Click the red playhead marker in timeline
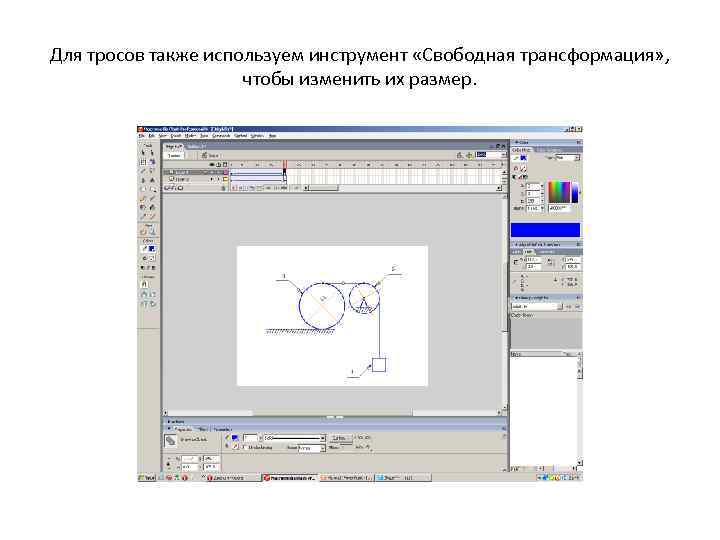720x540 pixels. pos(285,164)
